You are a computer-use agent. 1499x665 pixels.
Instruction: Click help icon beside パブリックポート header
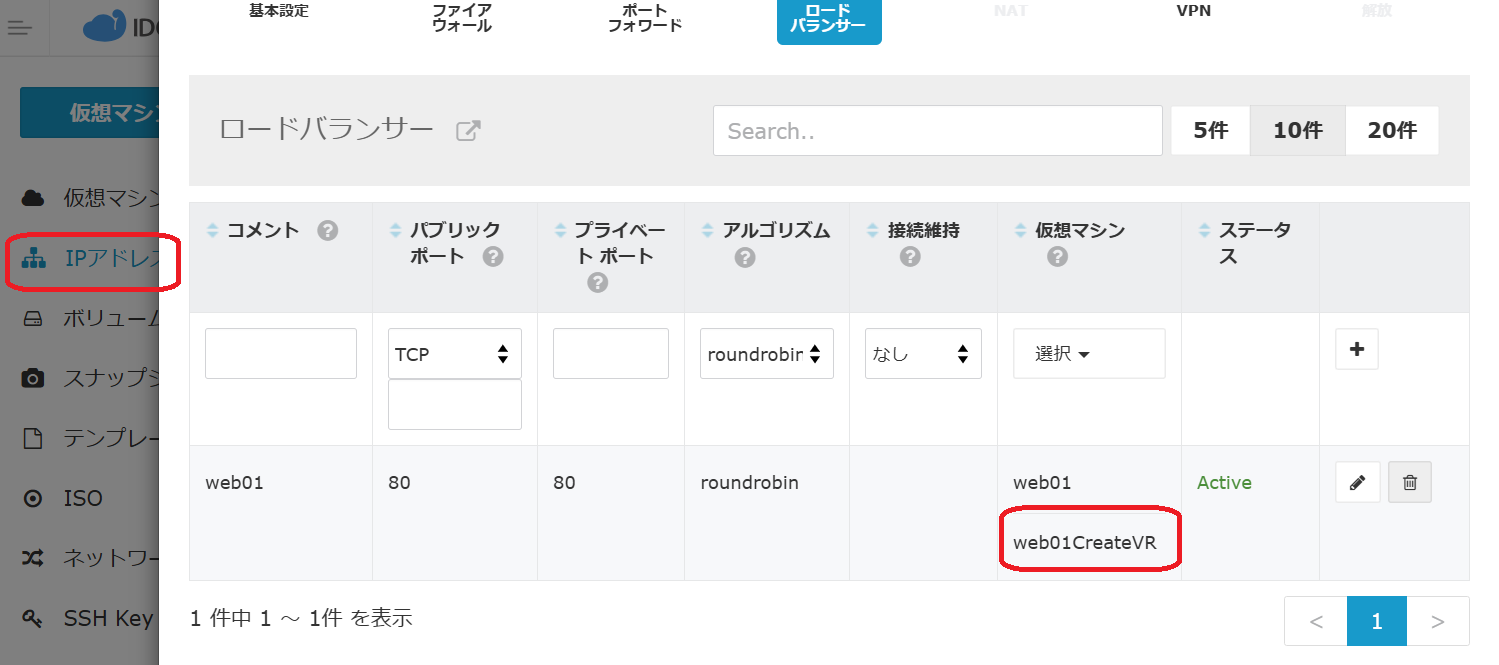tap(492, 257)
